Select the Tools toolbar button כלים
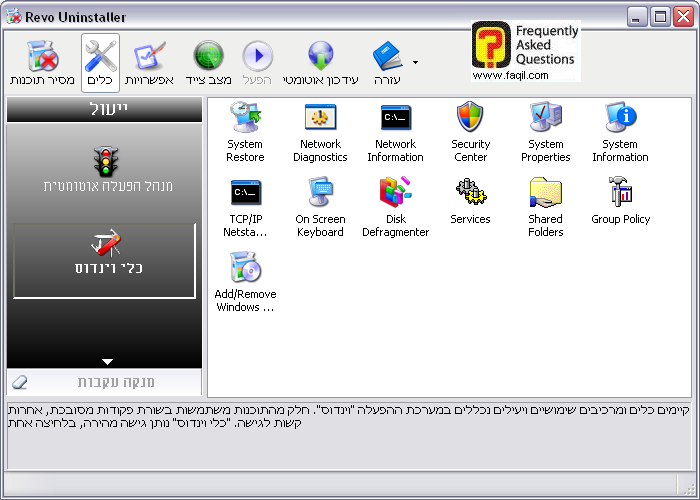The width and height of the screenshot is (700, 500). tap(100, 62)
